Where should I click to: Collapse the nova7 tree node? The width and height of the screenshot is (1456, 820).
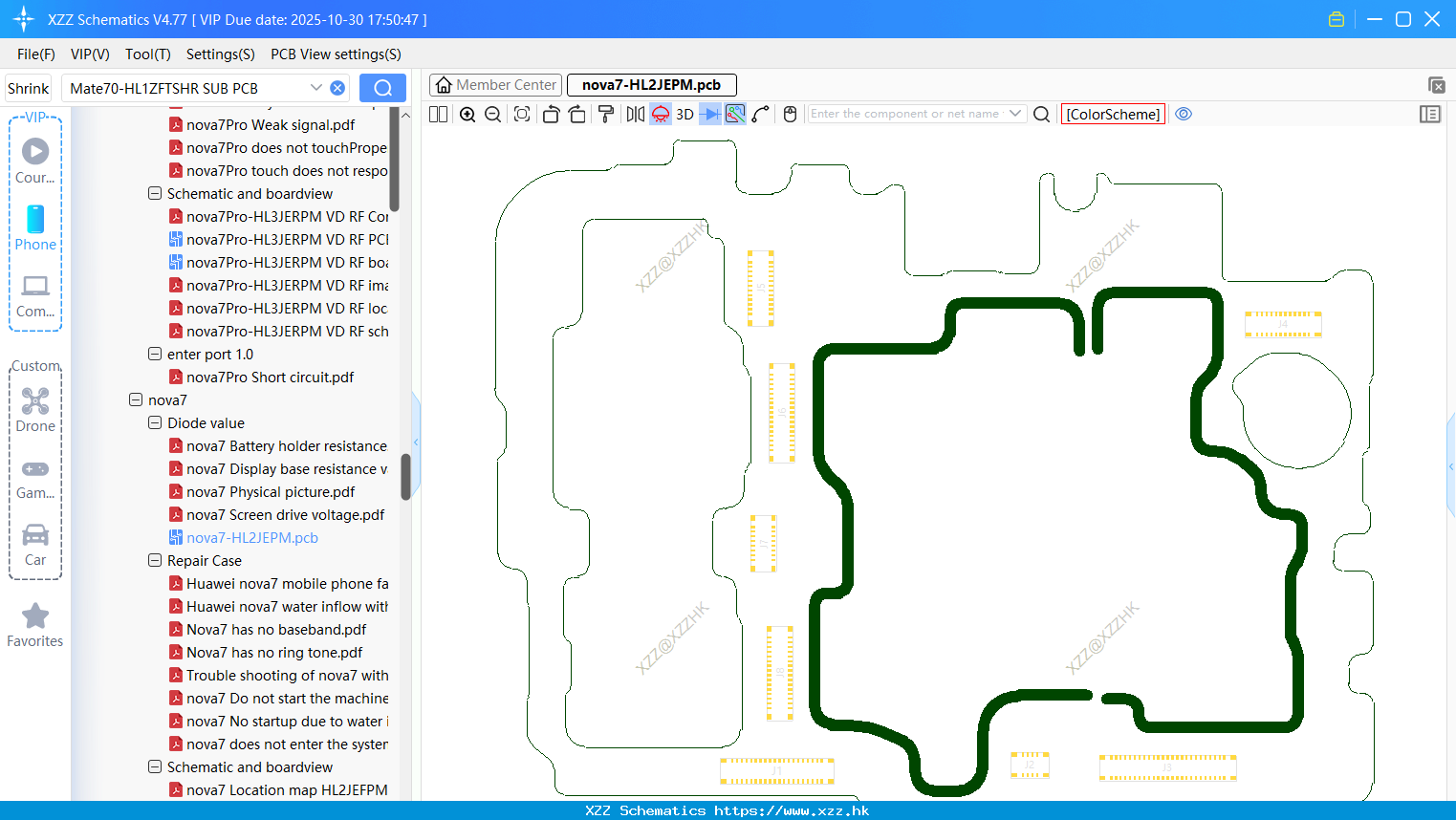pyautogui.click(x=136, y=399)
